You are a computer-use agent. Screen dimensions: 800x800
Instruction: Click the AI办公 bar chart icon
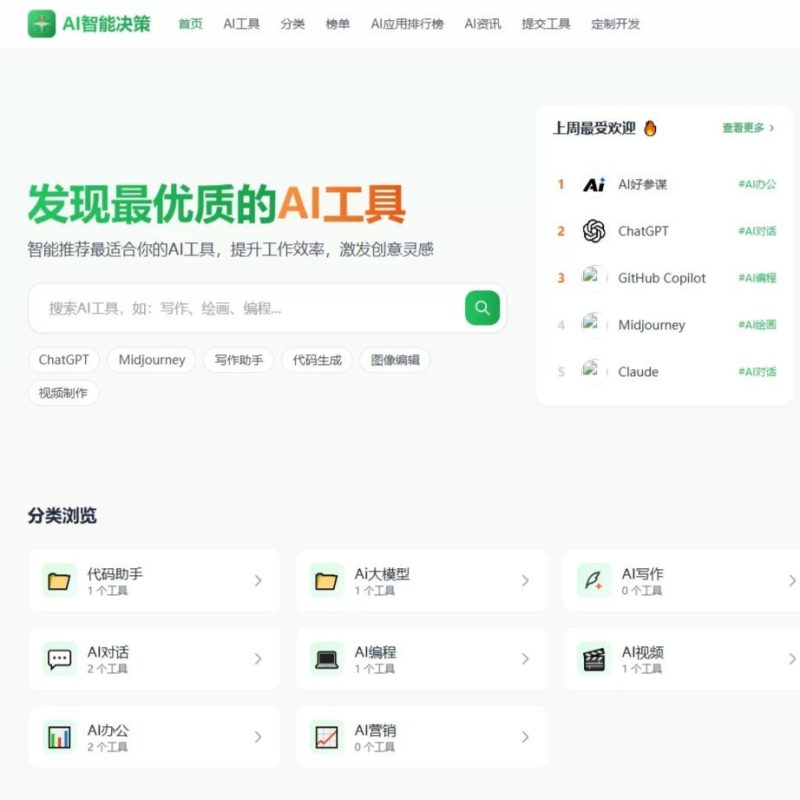[59, 736]
